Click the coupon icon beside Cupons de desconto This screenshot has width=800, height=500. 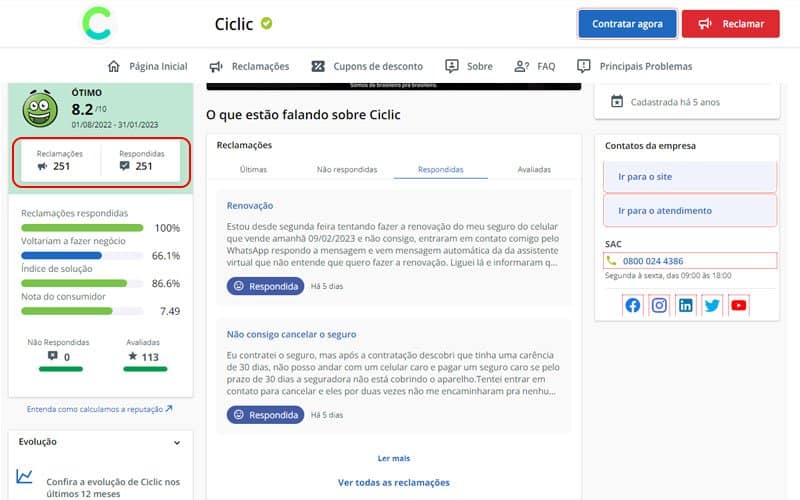pos(318,66)
